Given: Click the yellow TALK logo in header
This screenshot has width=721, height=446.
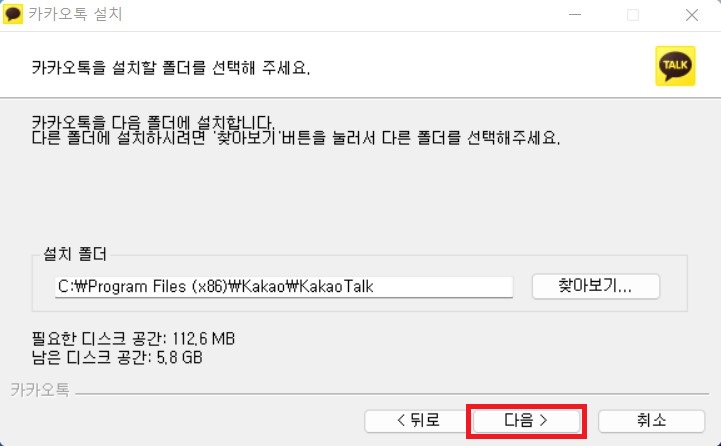Looking at the screenshot, I should click(x=675, y=66).
